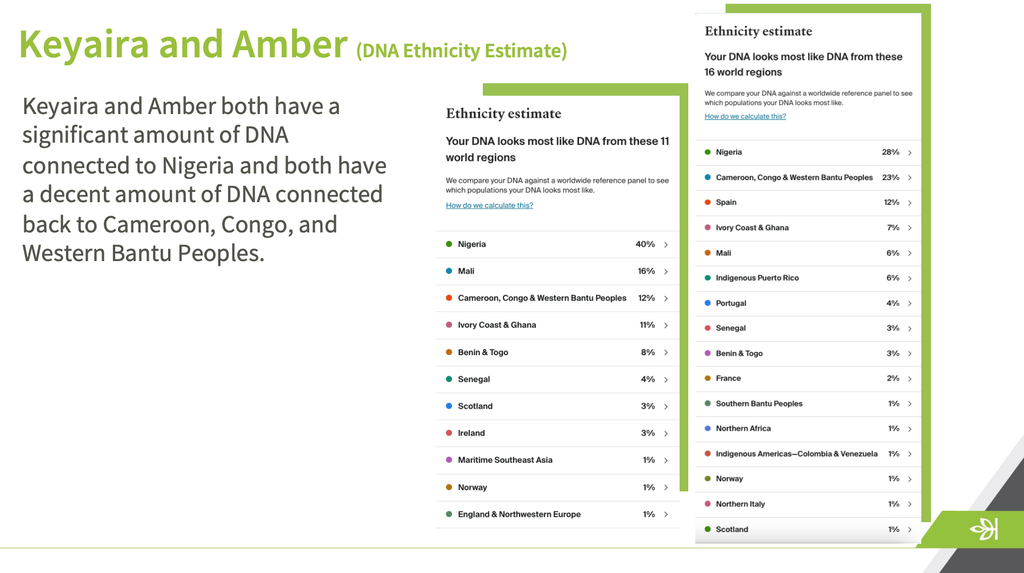Click the dot next to France
The image size is (1024, 573).
coord(708,378)
